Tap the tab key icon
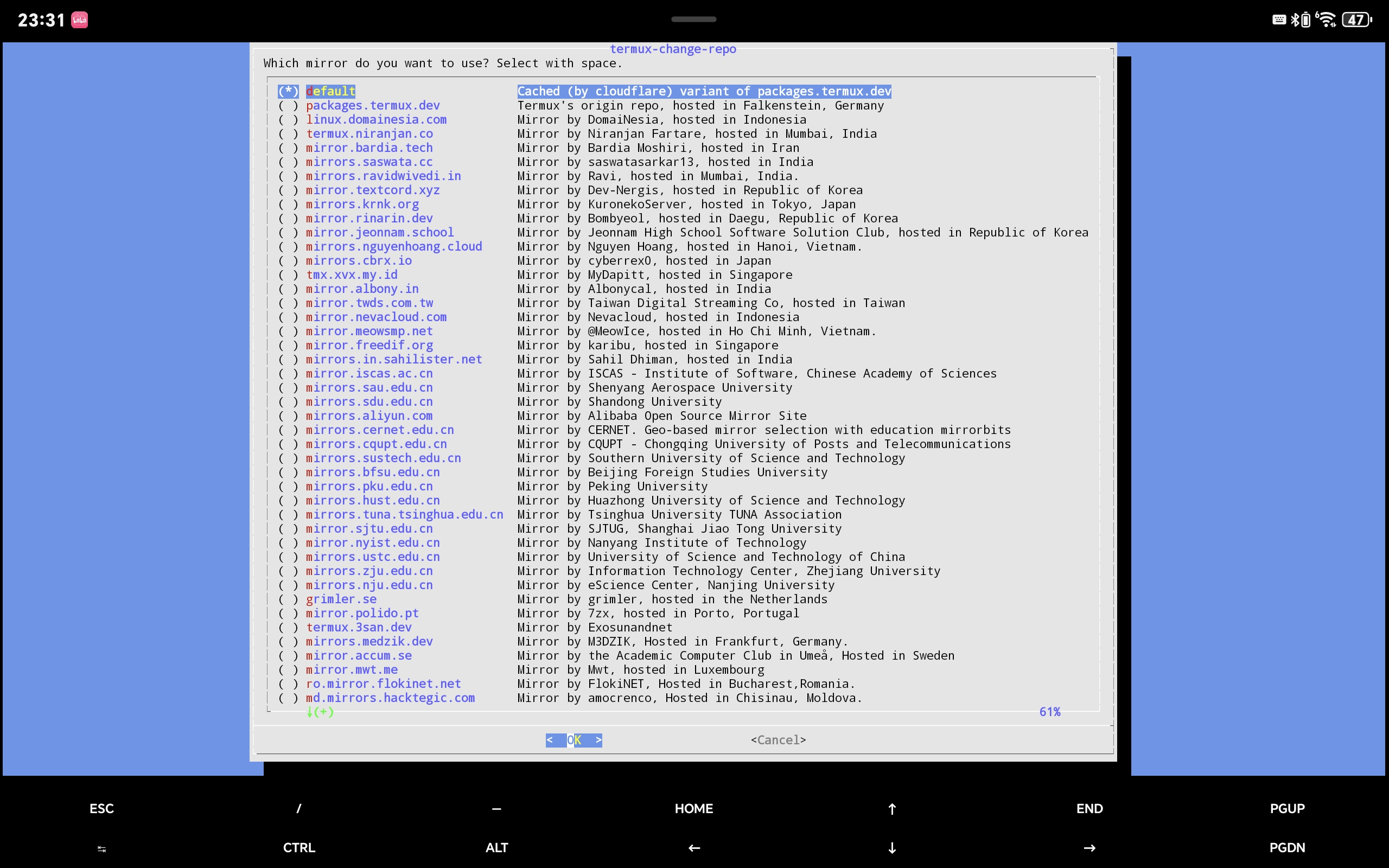The width and height of the screenshot is (1389, 868). click(101, 848)
